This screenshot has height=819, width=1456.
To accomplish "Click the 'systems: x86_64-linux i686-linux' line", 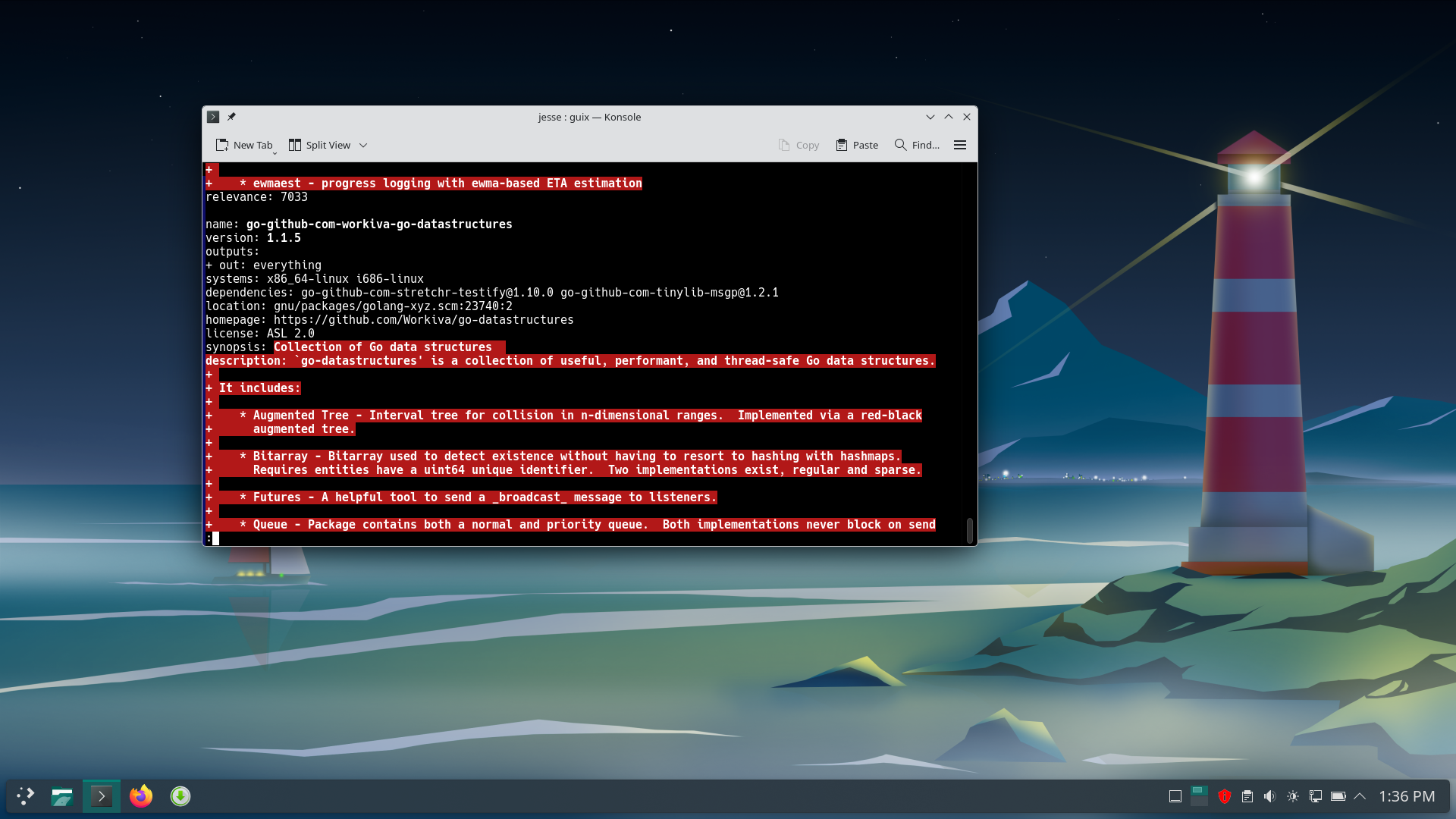I will [x=315, y=279].
